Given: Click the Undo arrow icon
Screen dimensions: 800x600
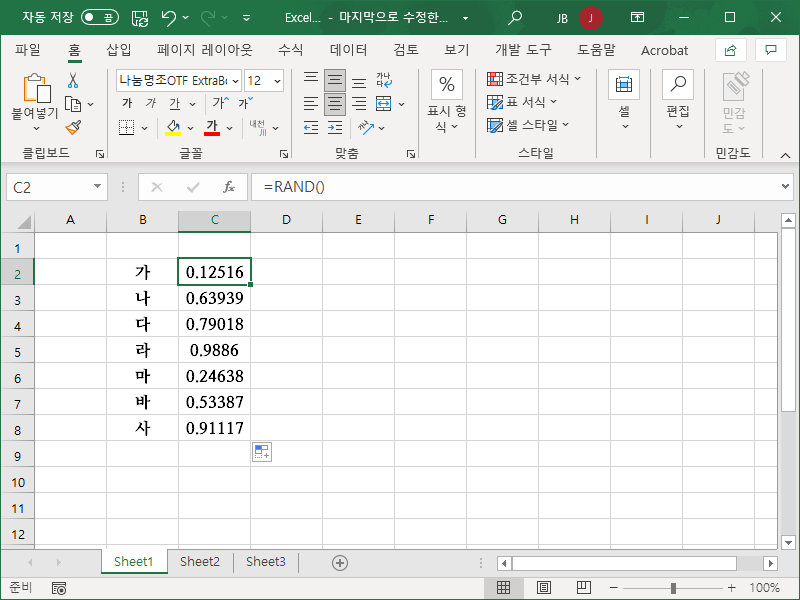Looking at the screenshot, I should (x=168, y=18).
